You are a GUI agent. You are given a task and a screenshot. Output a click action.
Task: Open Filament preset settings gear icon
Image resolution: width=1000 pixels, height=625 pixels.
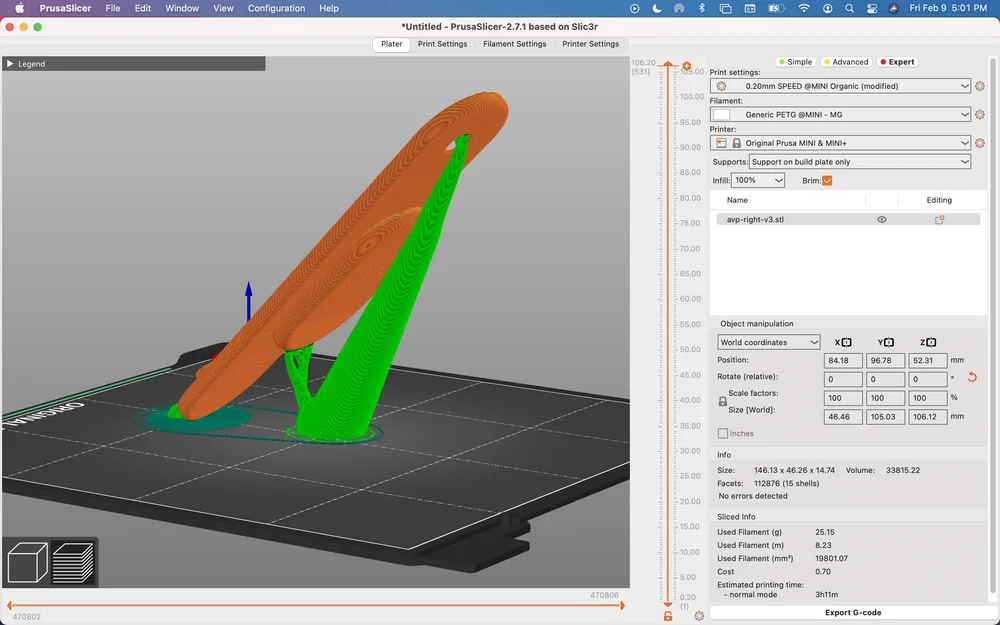[980, 115]
